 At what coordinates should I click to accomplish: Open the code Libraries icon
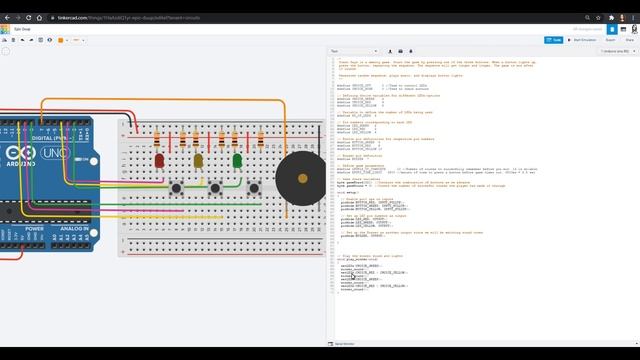(x=400, y=51)
